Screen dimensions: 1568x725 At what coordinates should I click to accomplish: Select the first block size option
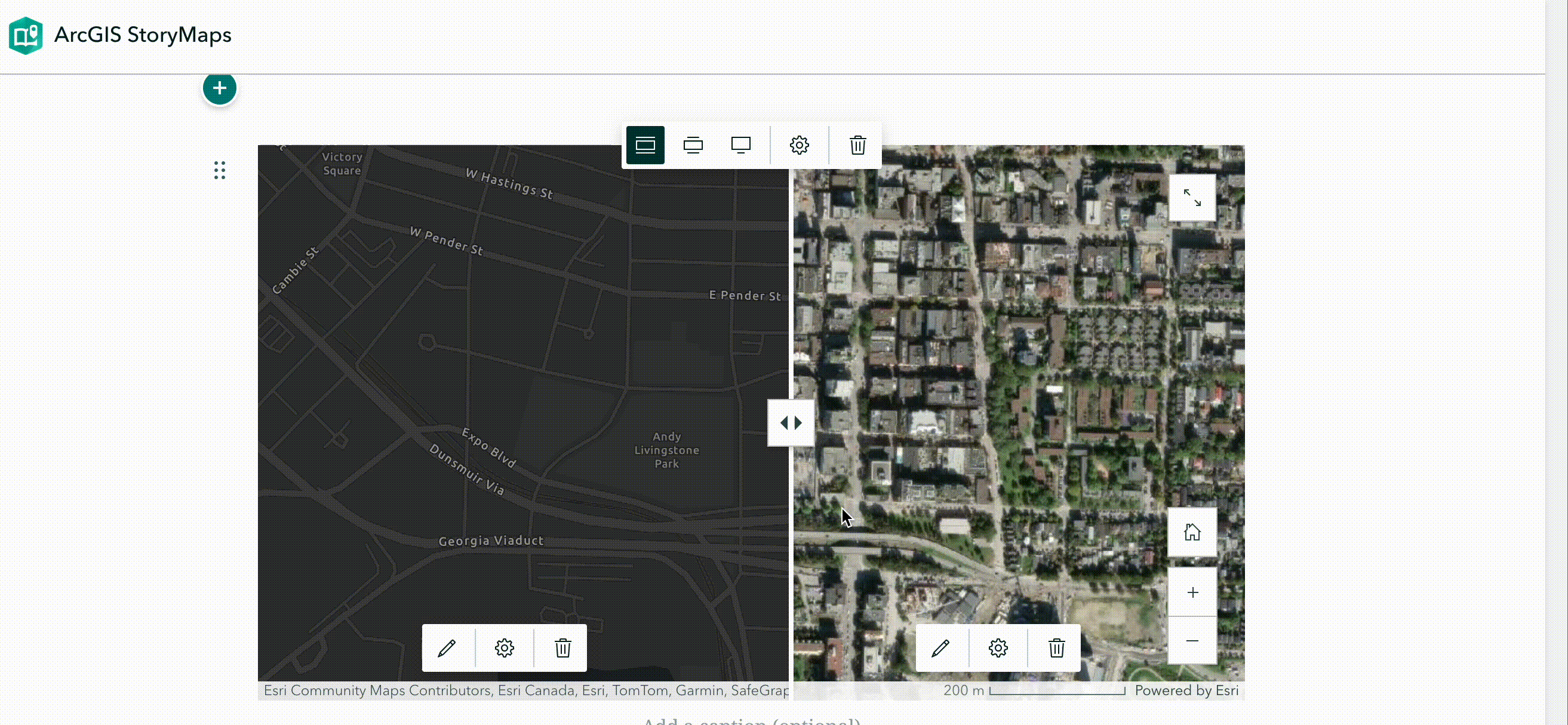[x=645, y=145]
